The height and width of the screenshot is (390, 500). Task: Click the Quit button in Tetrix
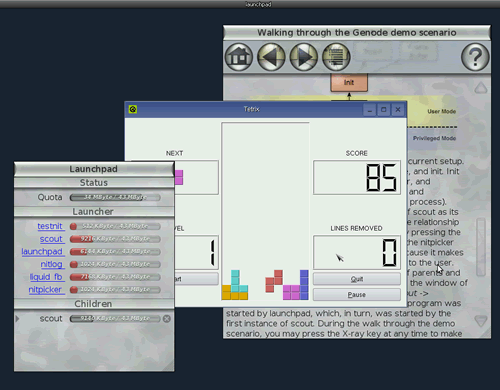point(357,279)
